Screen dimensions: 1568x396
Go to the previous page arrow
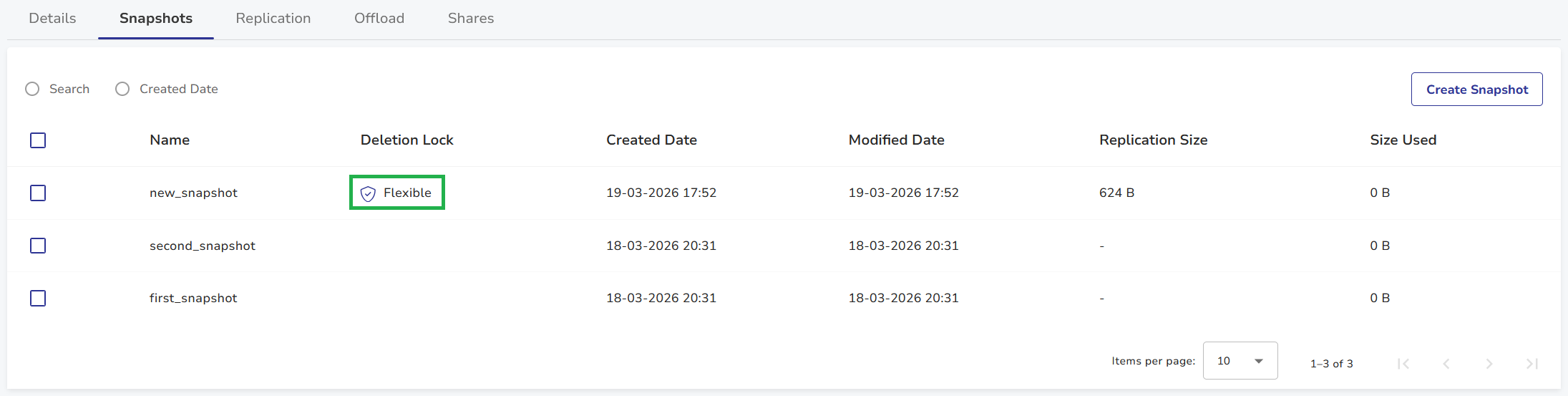1446,364
